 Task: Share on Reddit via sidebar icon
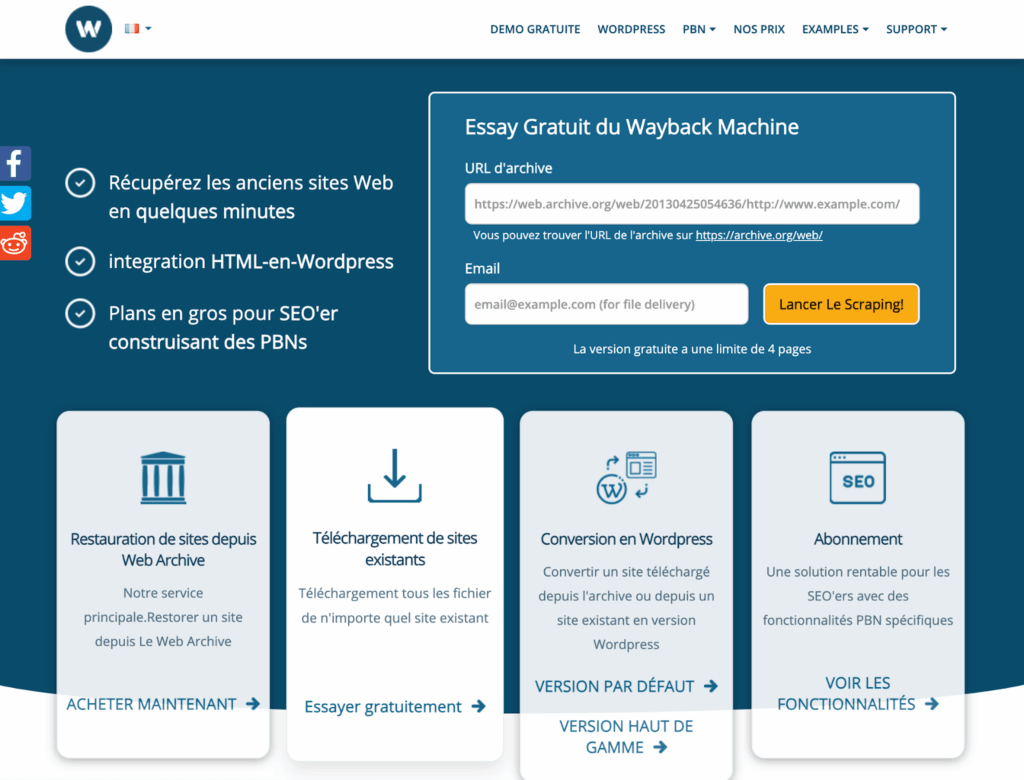click(15, 243)
